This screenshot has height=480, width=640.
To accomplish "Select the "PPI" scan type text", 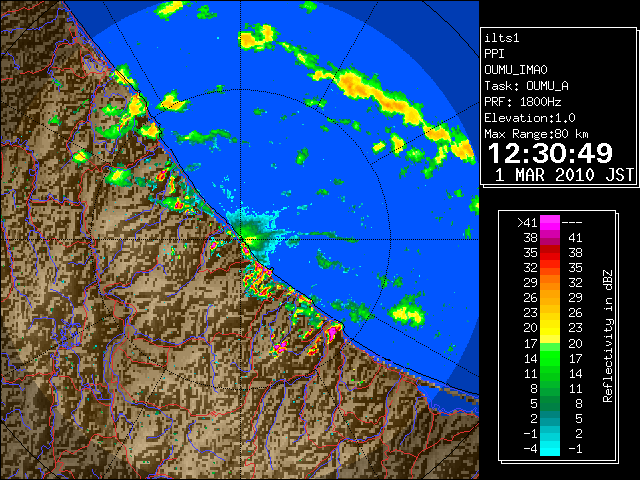I will point(494,54).
